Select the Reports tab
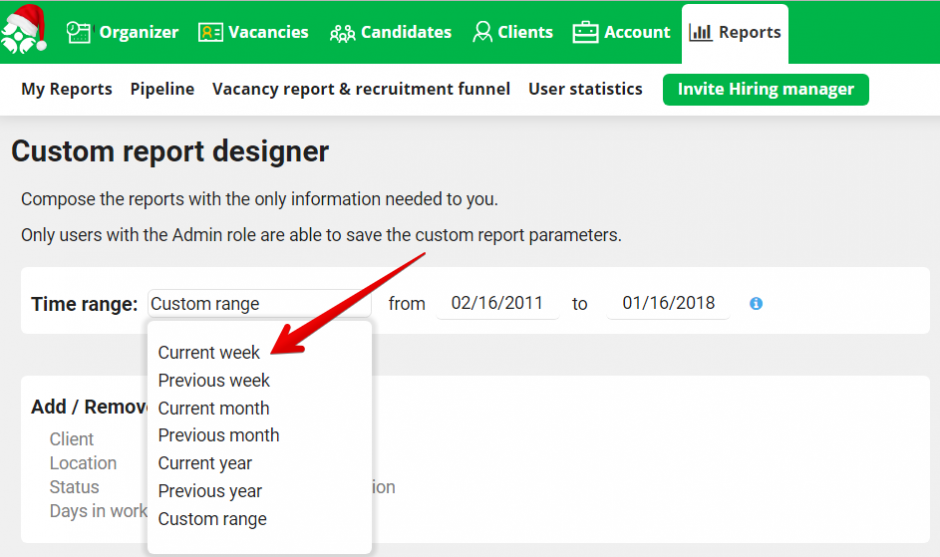Image resolution: width=940 pixels, height=557 pixels. click(x=735, y=32)
